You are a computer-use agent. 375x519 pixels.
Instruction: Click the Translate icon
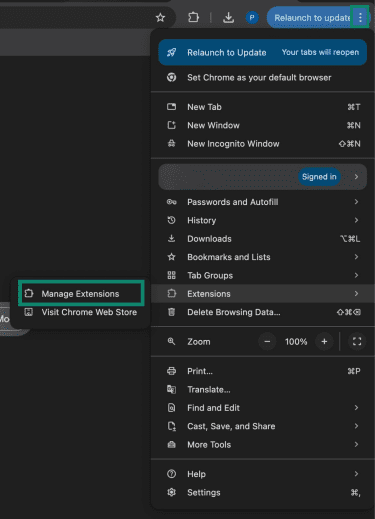click(x=171, y=389)
